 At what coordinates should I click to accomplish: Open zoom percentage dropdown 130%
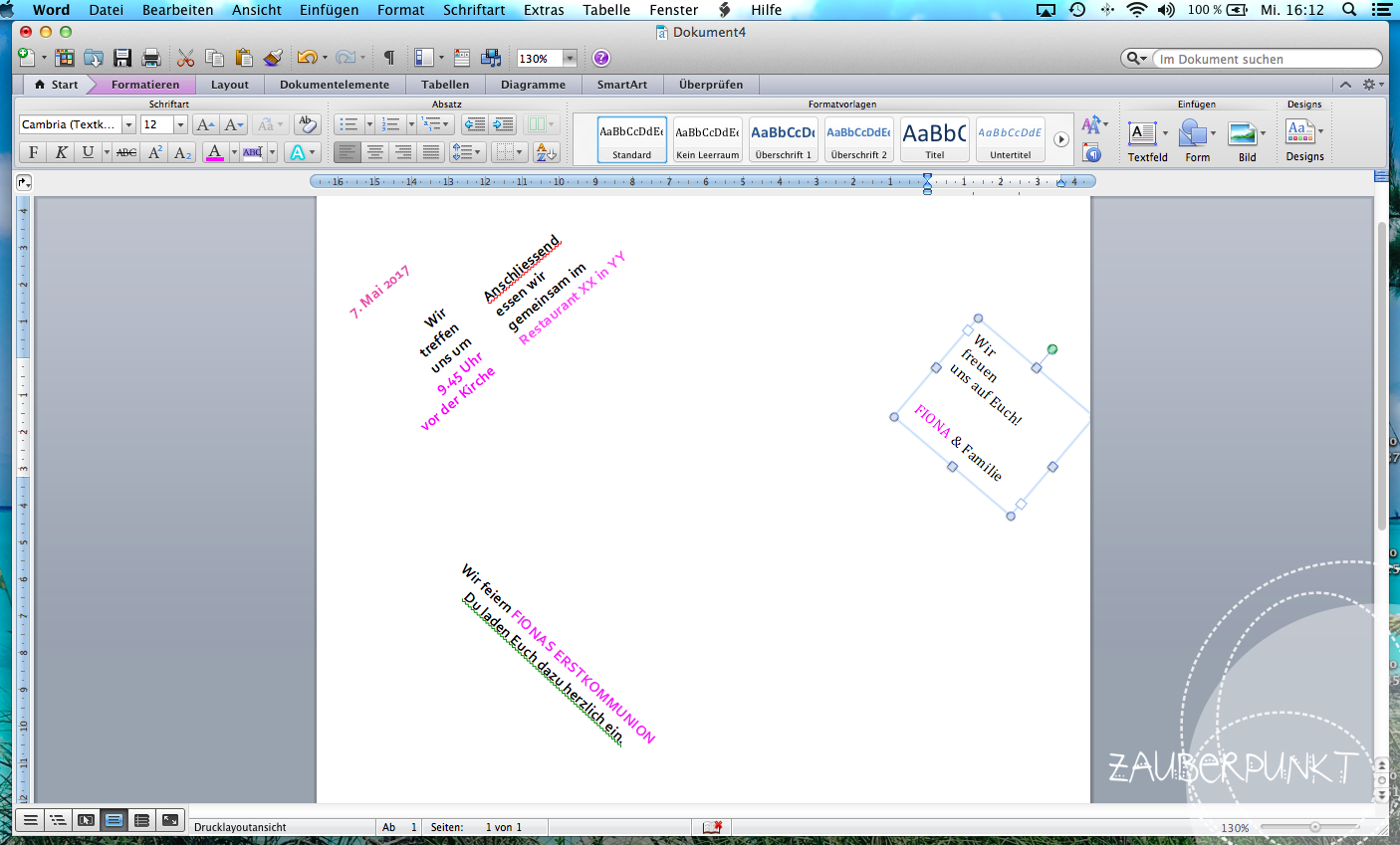pyautogui.click(x=571, y=59)
